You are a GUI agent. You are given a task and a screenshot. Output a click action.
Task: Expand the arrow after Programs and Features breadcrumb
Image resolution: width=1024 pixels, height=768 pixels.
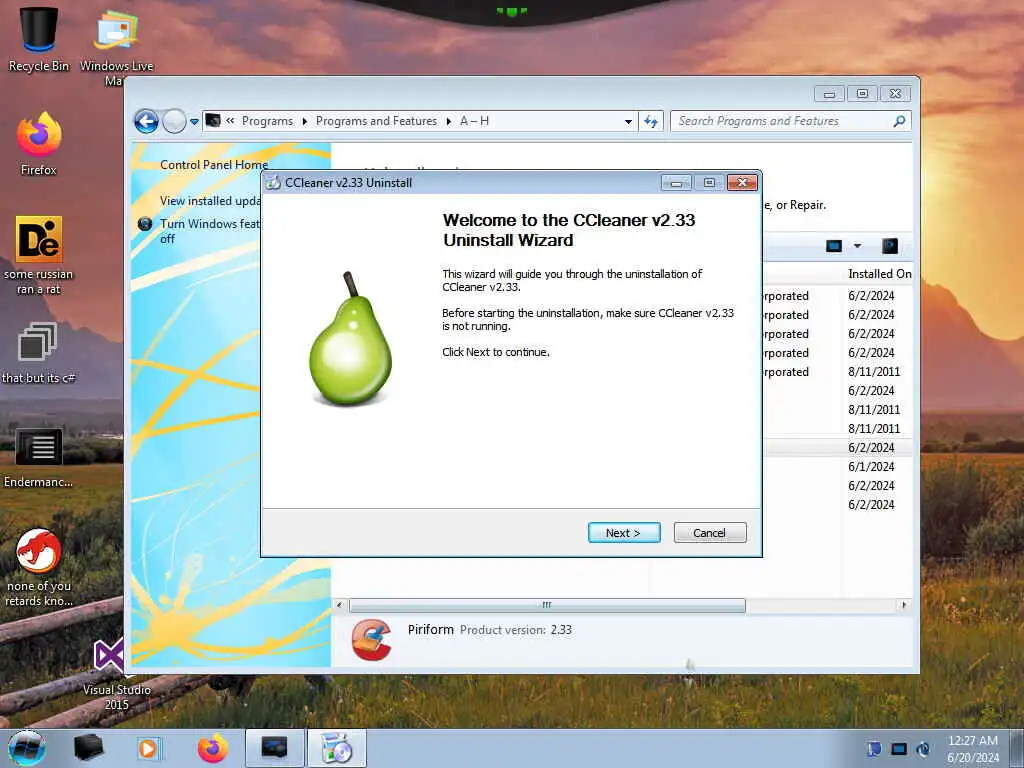[x=449, y=121]
